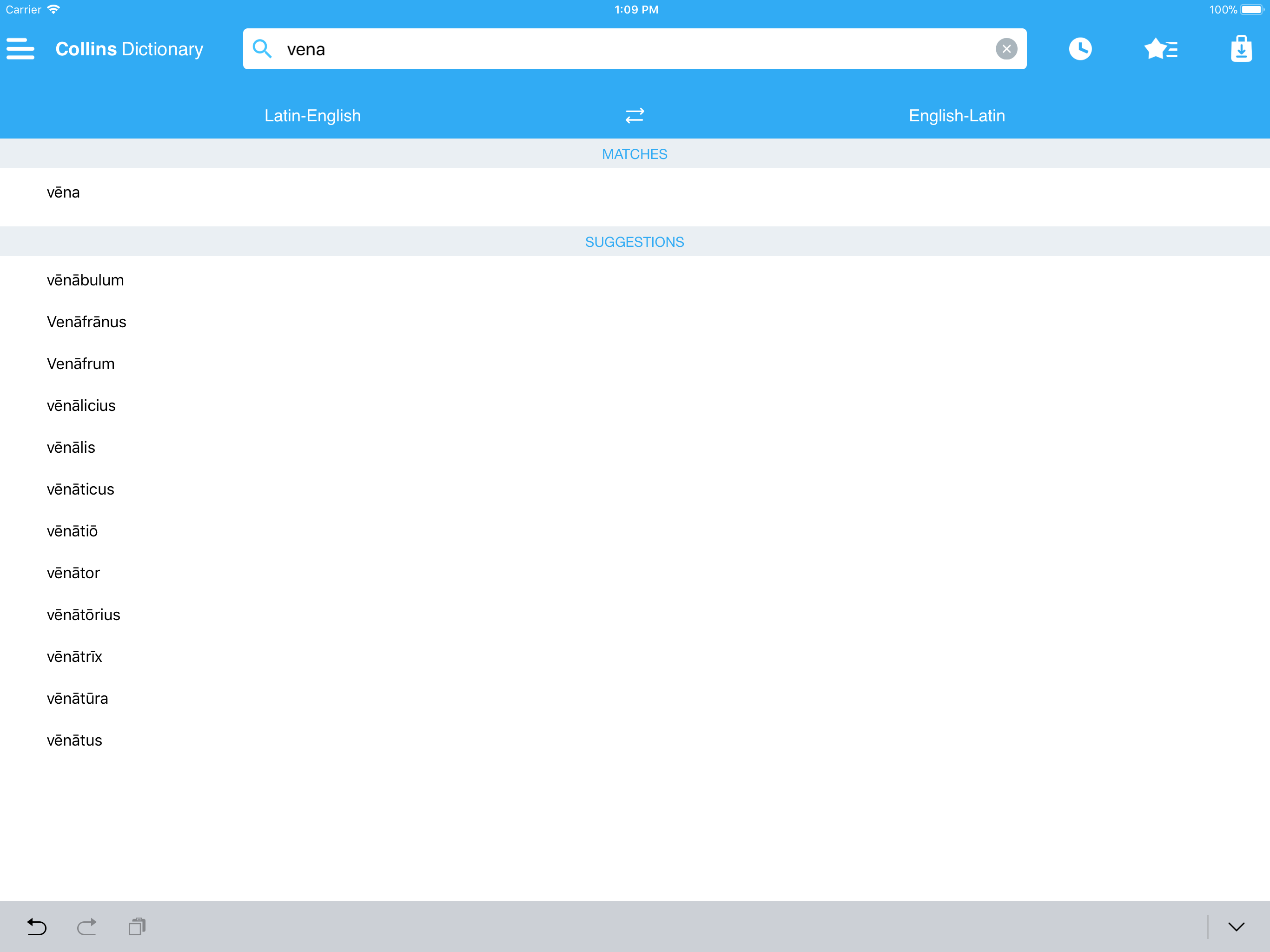The image size is (1270, 952).
Task: Swap dictionary translation direction arrows
Action: tap(635, 115)
